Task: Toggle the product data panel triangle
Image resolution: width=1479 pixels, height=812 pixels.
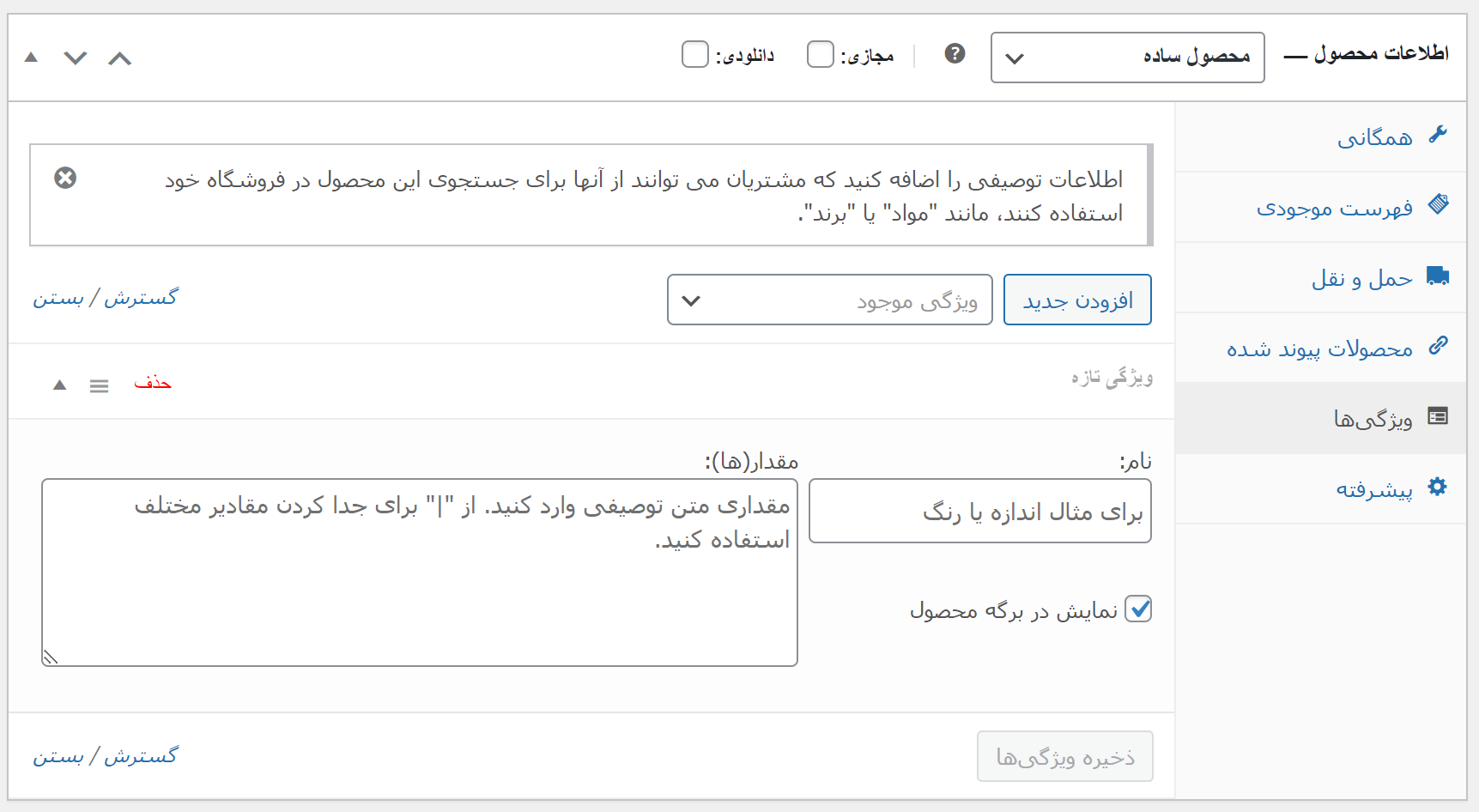Action: [x=31, y=58]
